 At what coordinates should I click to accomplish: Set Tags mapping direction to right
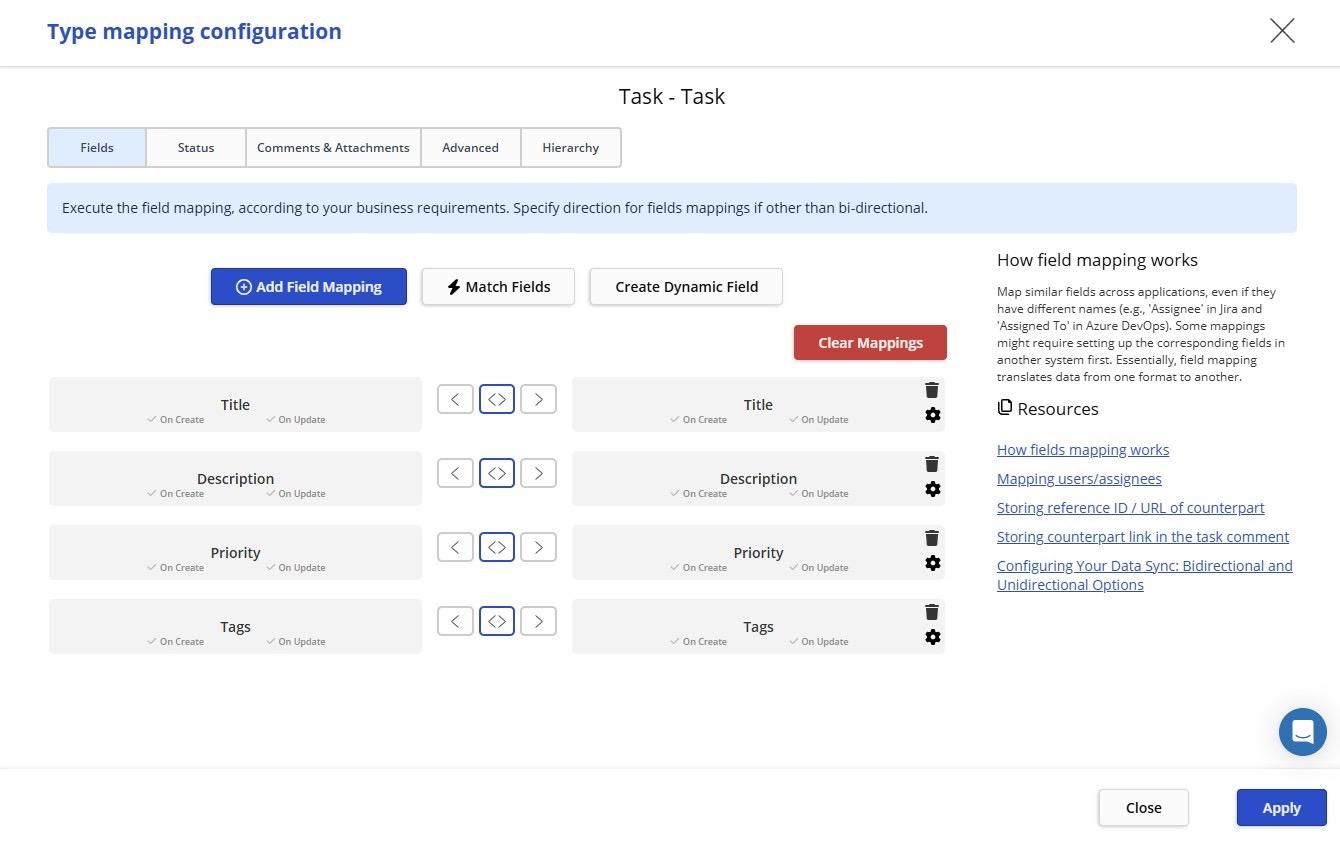pyautogui.click(x=538, y=621)
